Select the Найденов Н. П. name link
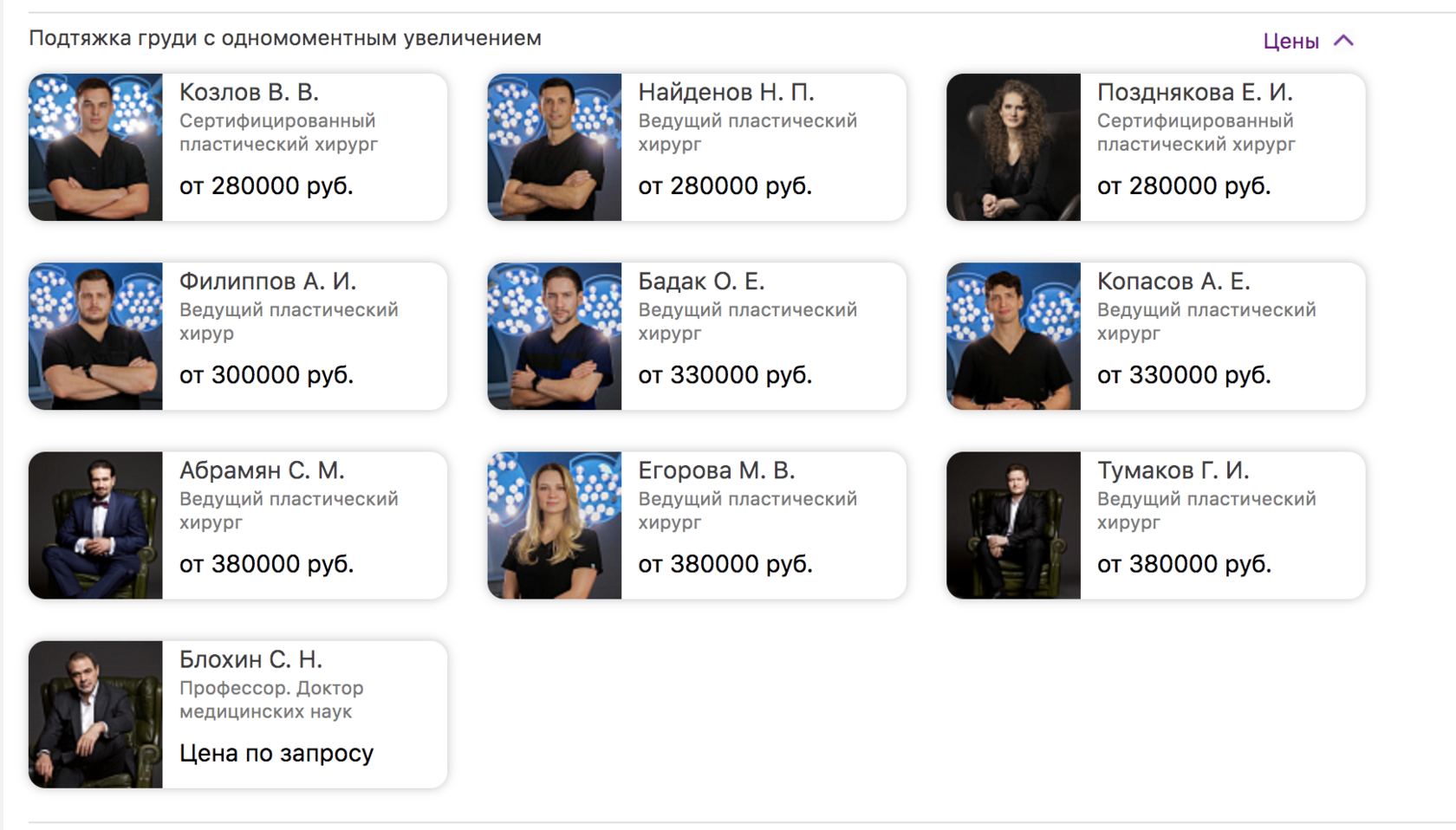 pyautogui.click(x=726, y=92)
